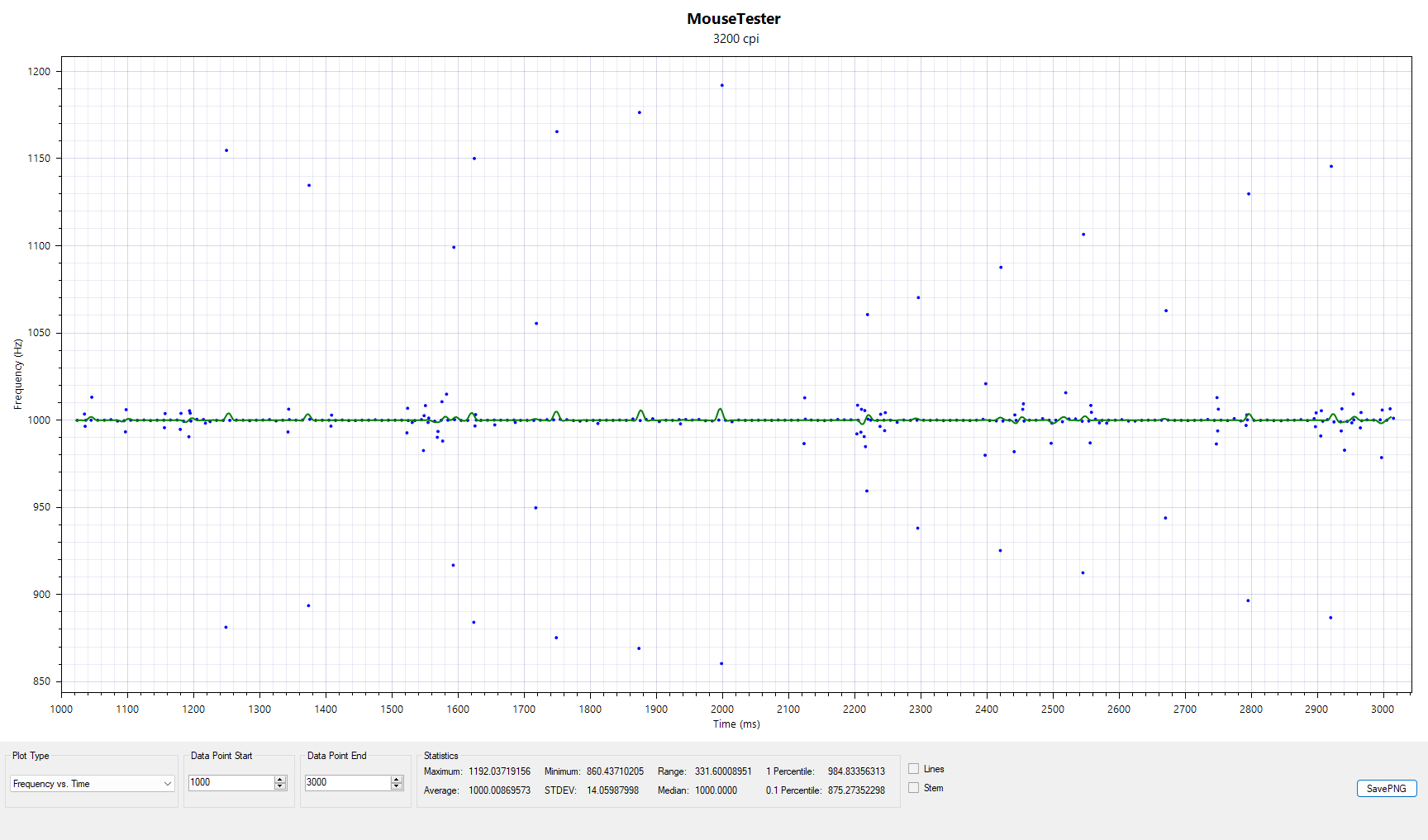Viewport: 1428px width, 840px height.
Task: Increase Data Point Start with up arrow
Action: tap(280, 779)
